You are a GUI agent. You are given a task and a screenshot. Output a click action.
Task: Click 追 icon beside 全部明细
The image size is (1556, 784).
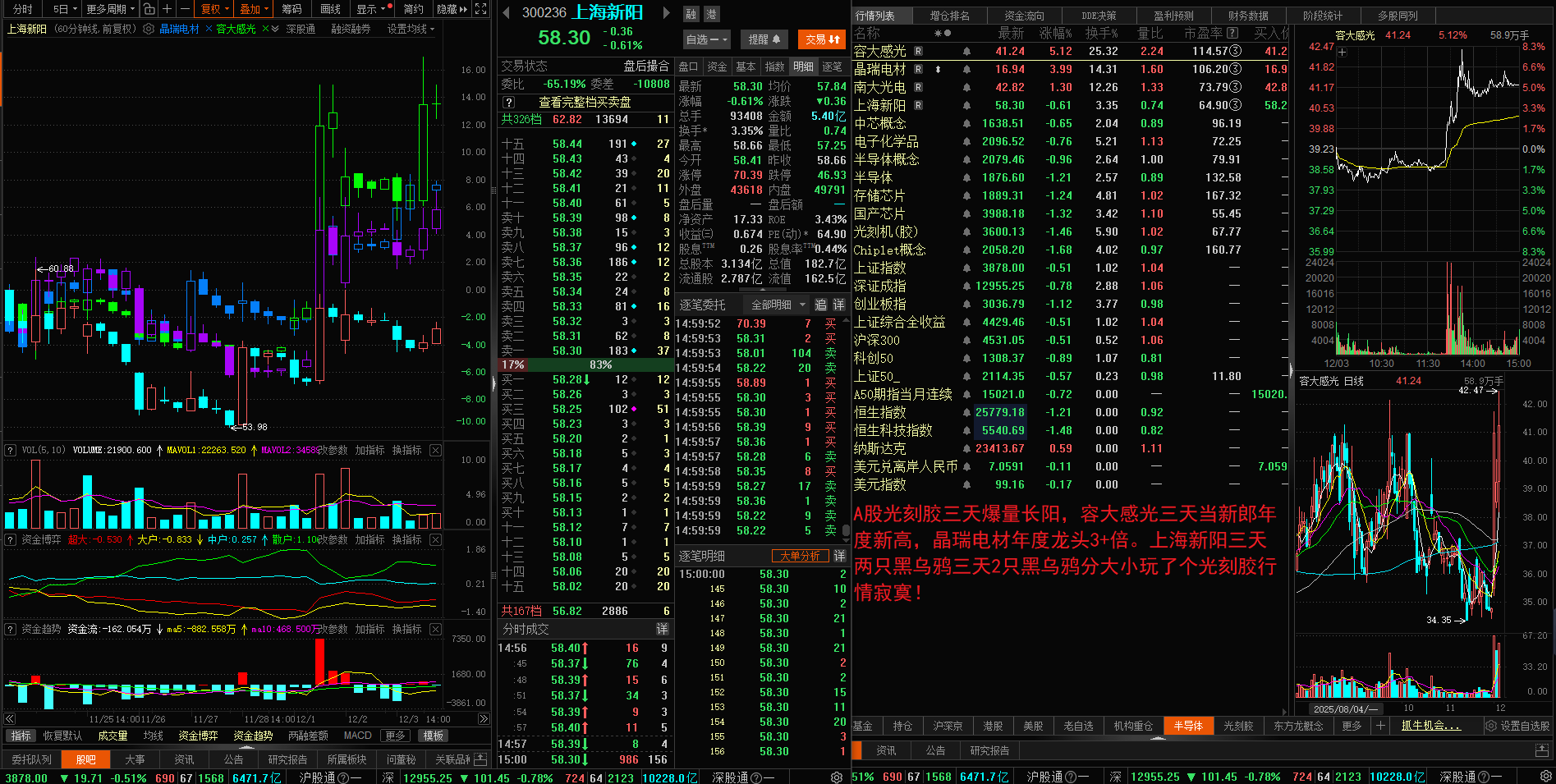pos(820,305)
